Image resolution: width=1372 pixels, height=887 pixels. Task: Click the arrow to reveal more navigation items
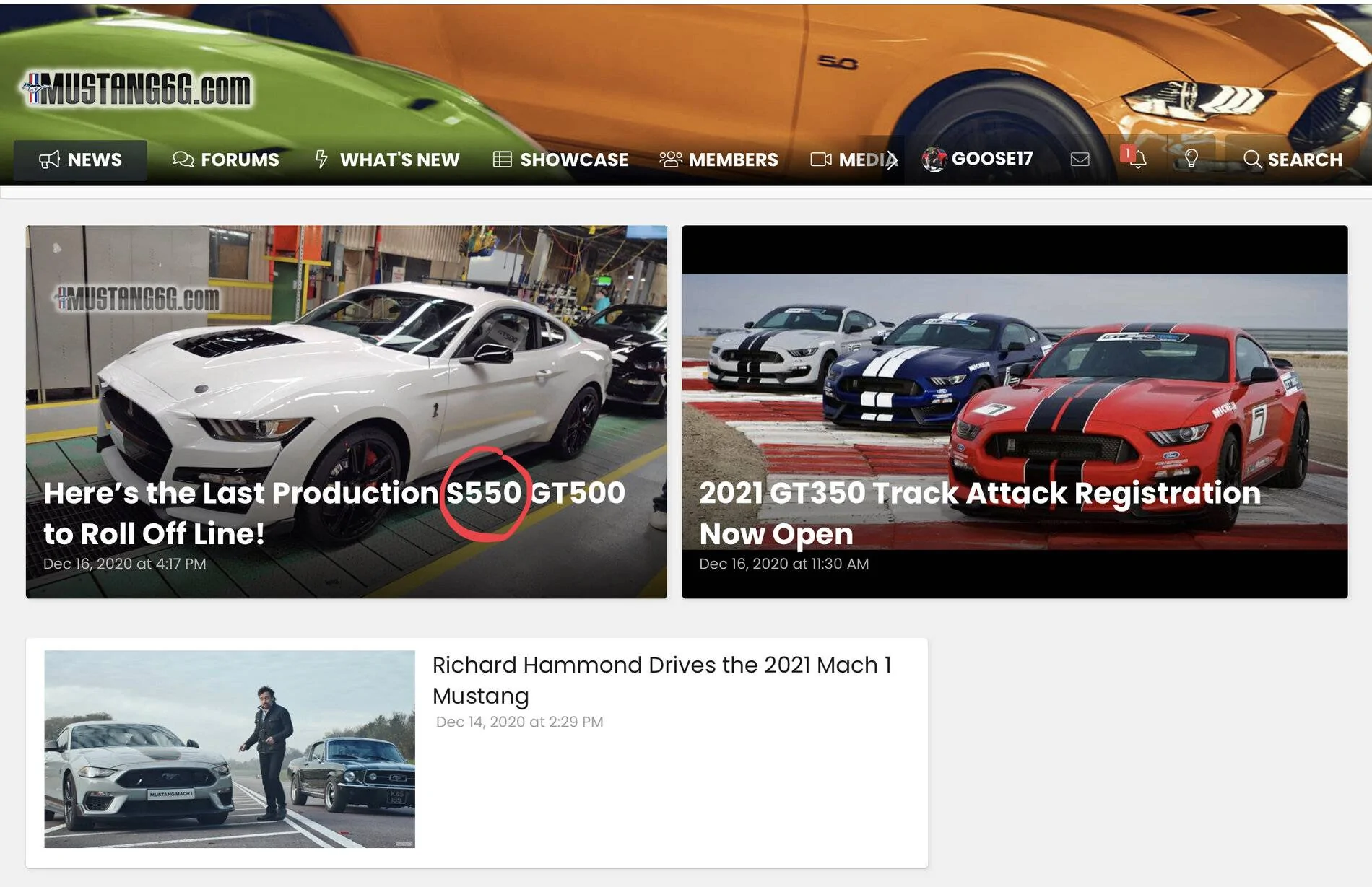[x=893, y=160]
